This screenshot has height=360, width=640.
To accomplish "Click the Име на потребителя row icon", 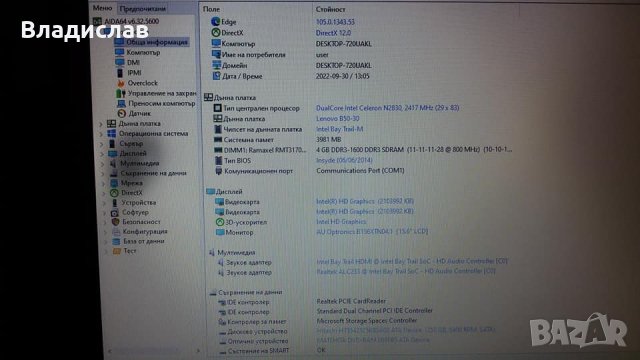I will (x=216, y=54).
